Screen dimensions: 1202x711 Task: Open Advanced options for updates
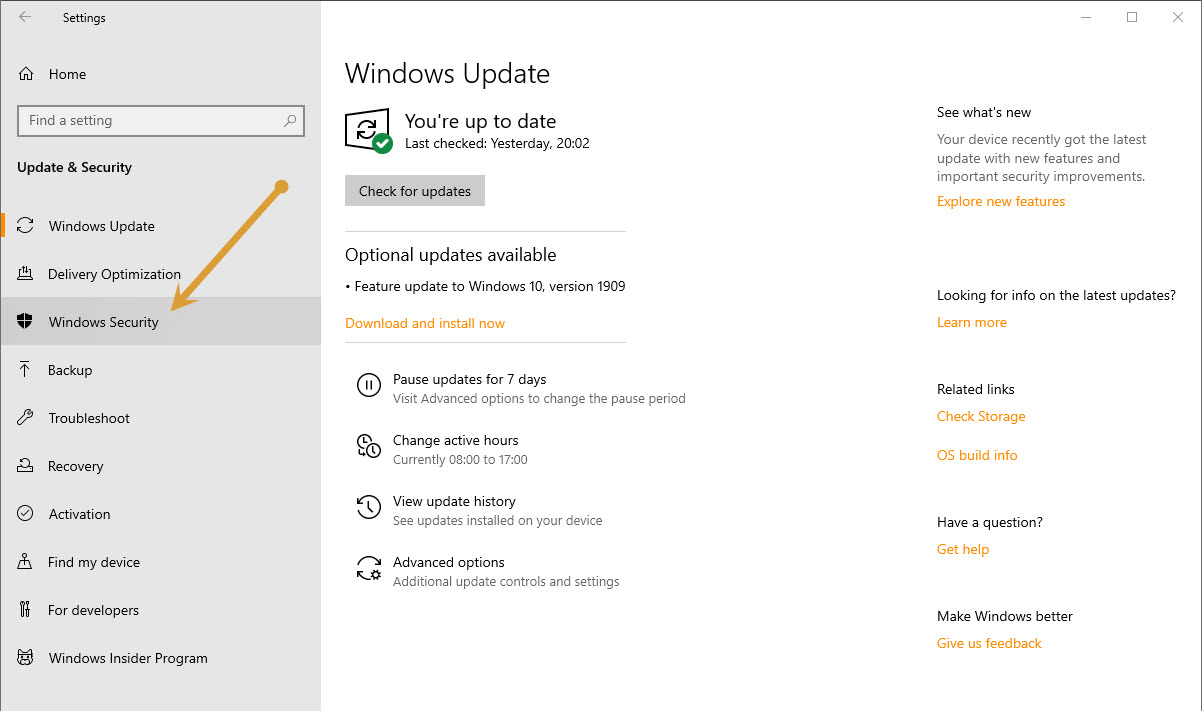tap(448, 562)
